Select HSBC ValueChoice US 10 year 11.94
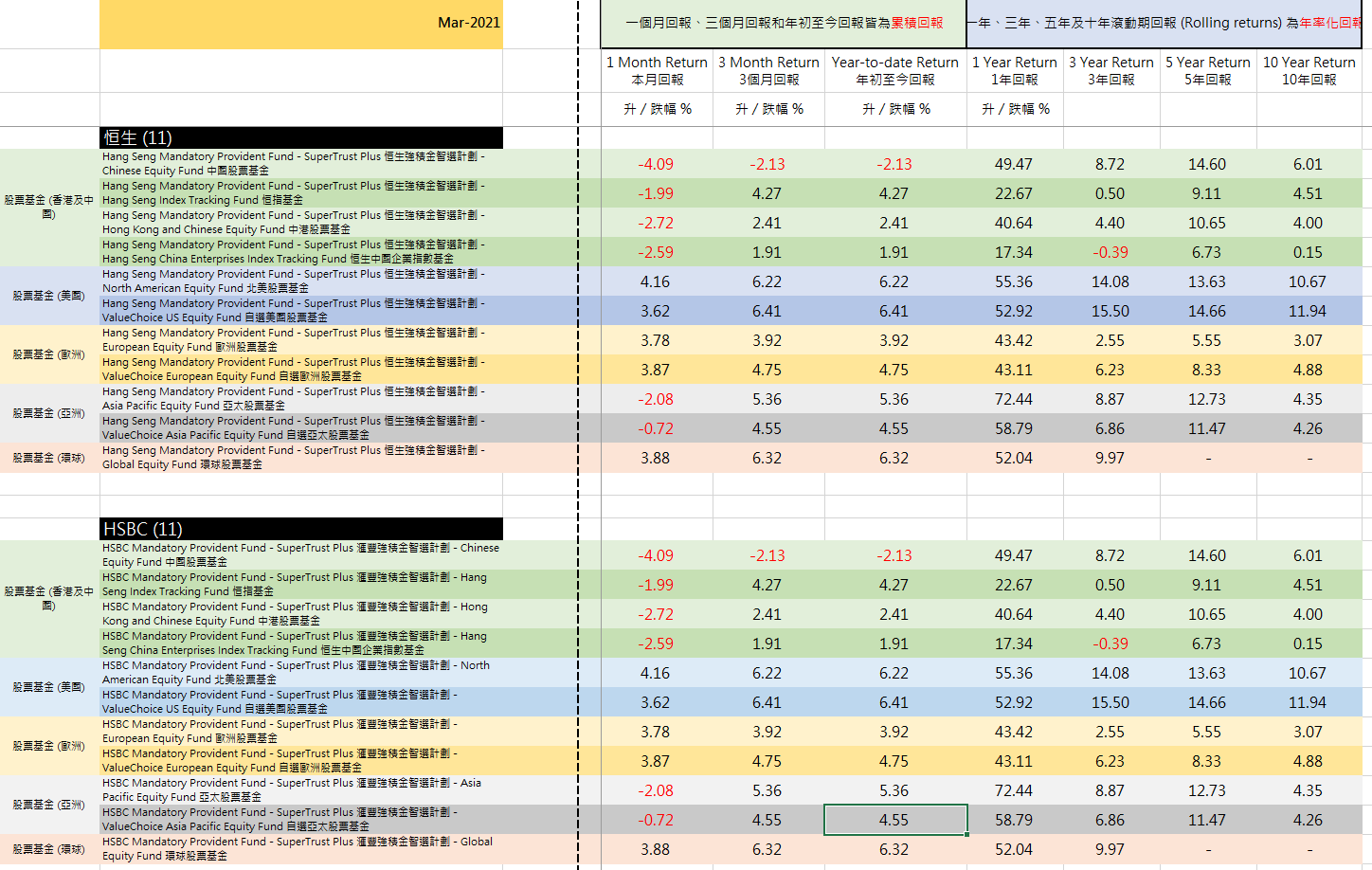 [x=1309, y=702]
